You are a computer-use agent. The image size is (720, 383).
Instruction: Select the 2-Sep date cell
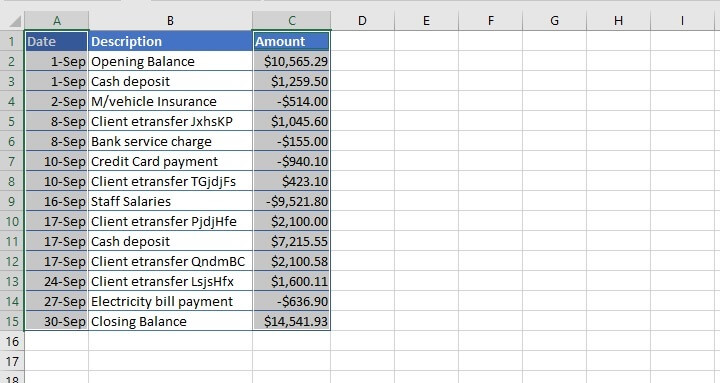[56, 101]
